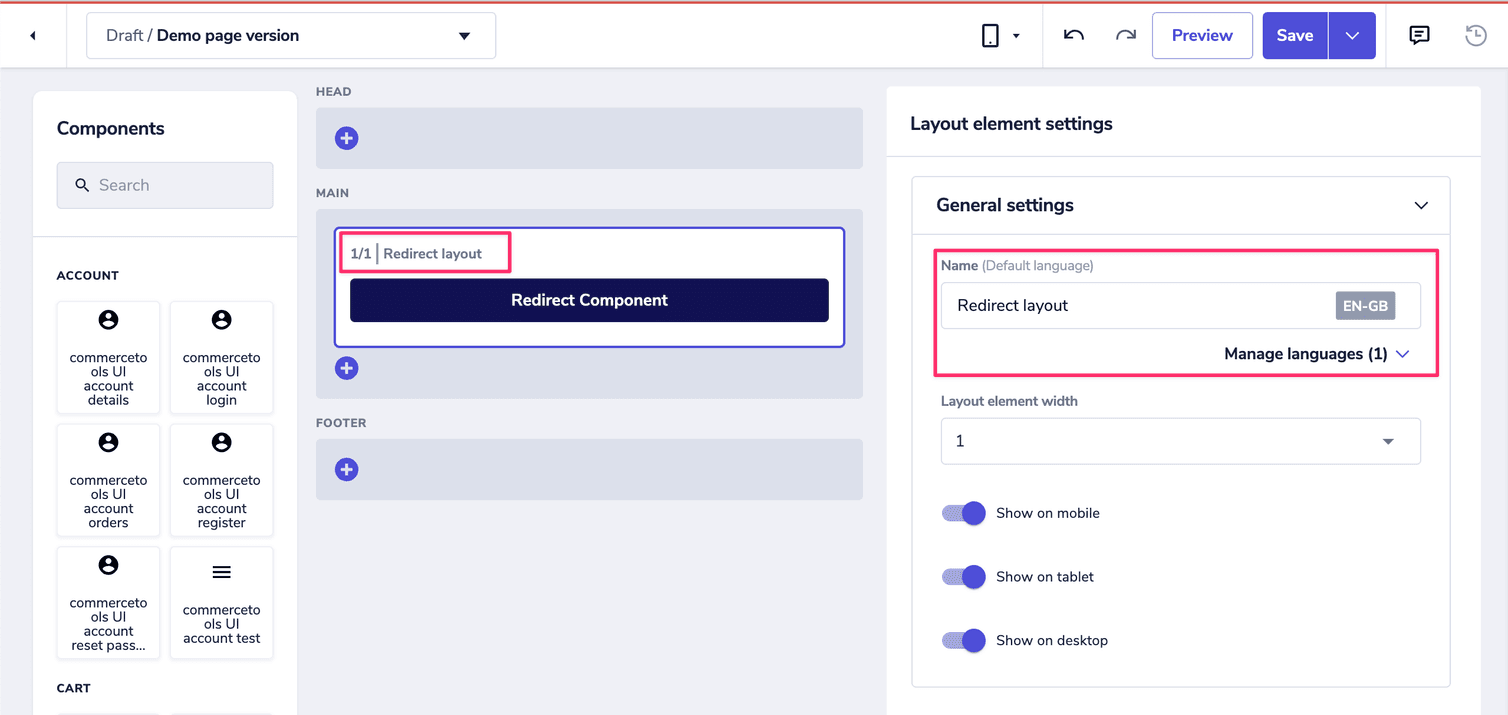Click the back navigation arrow

click(x=32, y=35)
